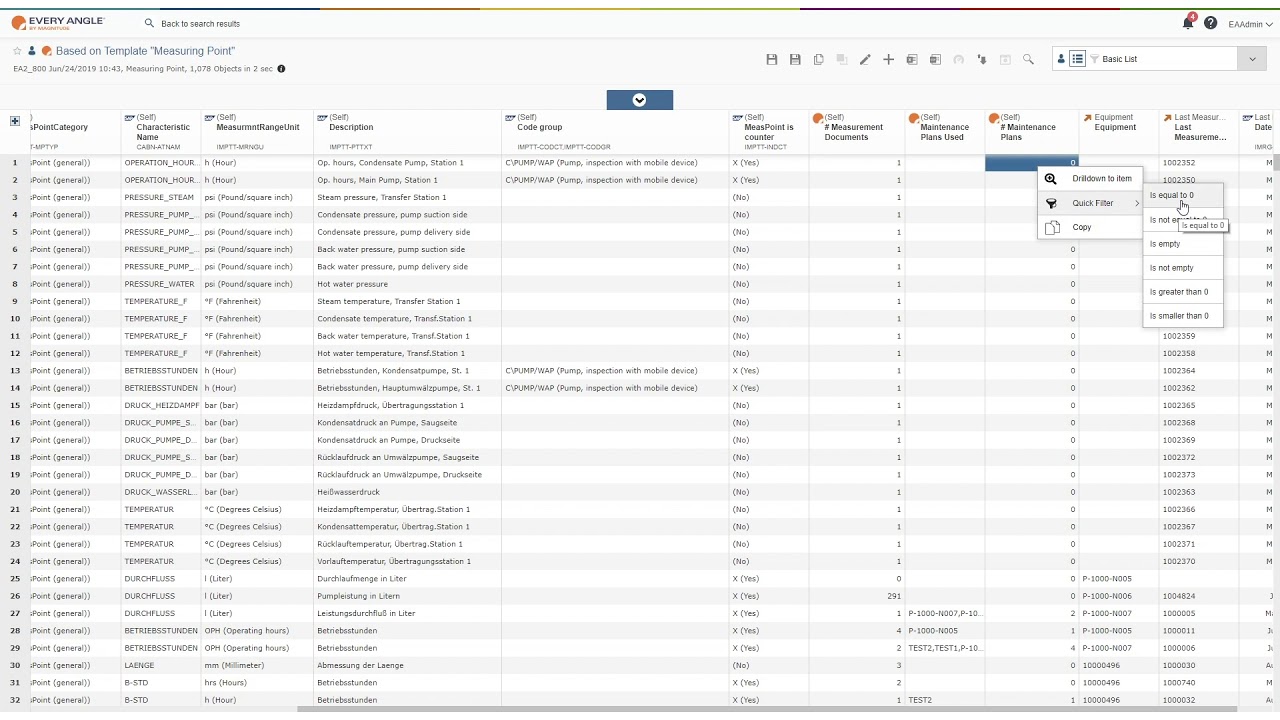The image size is (1280, 720).
Task: Click row number 13
Action: click(15, 370)
